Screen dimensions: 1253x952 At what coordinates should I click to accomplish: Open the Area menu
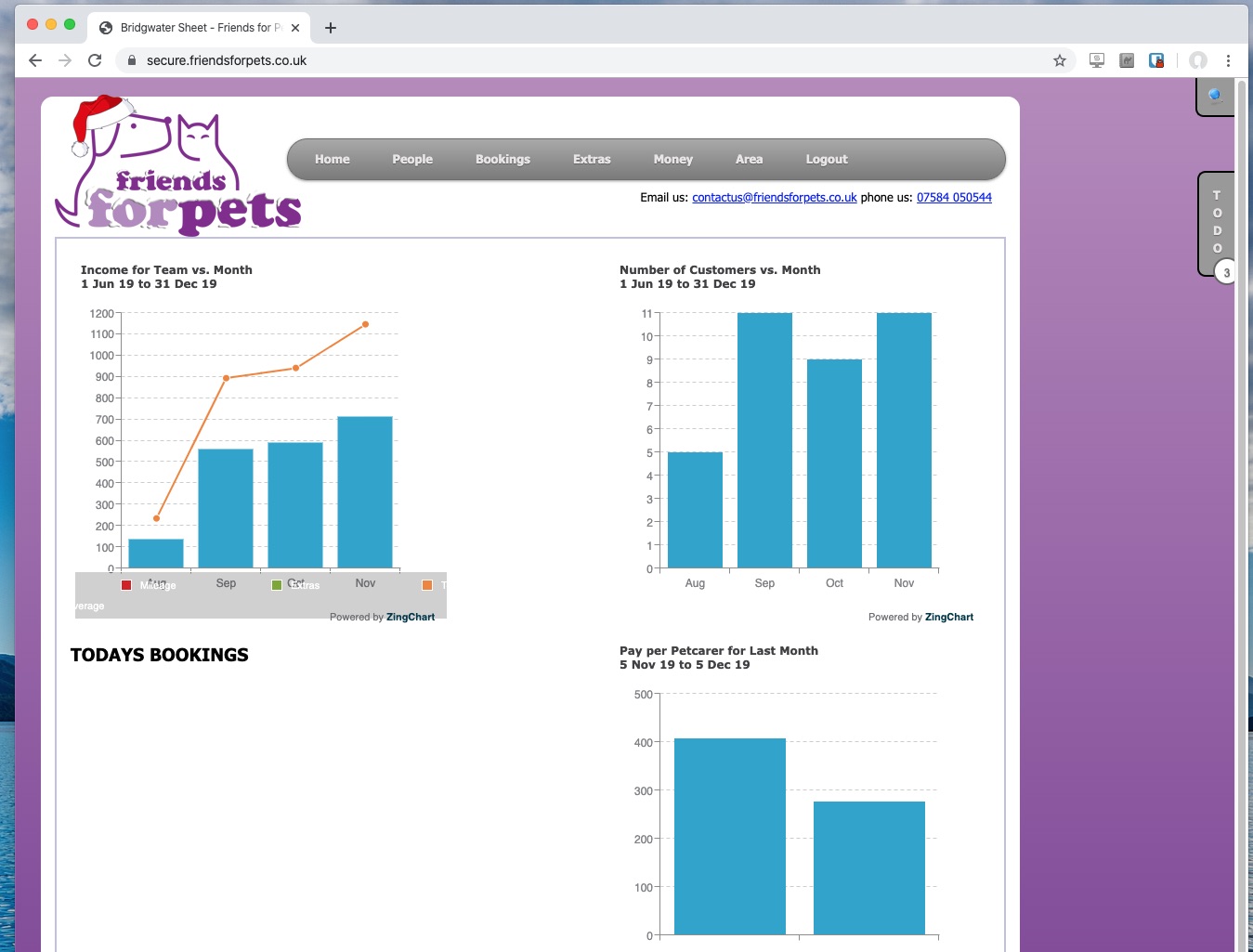(x=750, y=160)
